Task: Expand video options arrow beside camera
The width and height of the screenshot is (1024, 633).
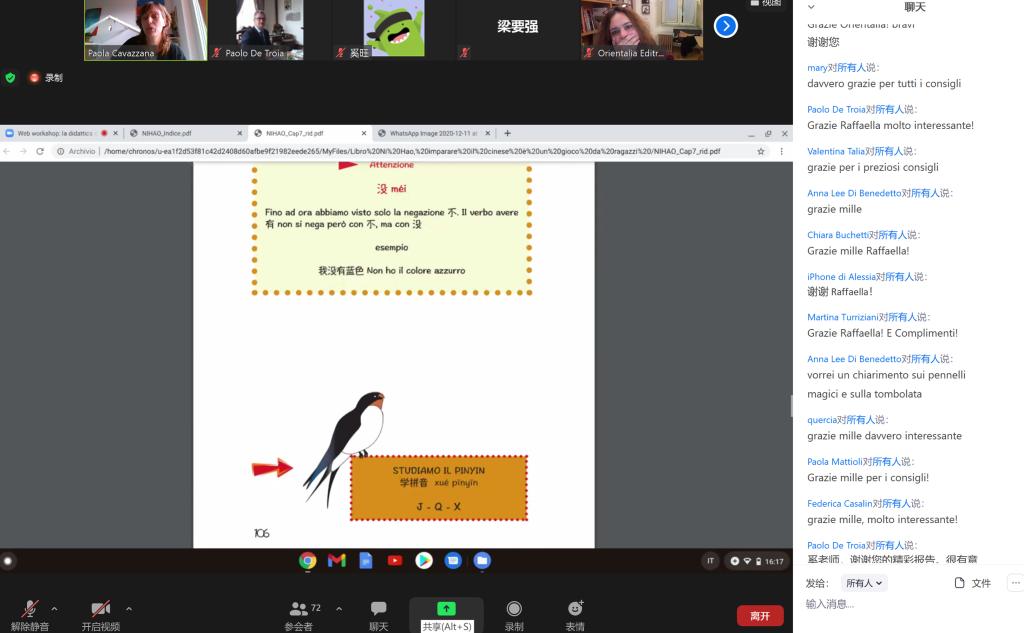Action: (129, 609)
